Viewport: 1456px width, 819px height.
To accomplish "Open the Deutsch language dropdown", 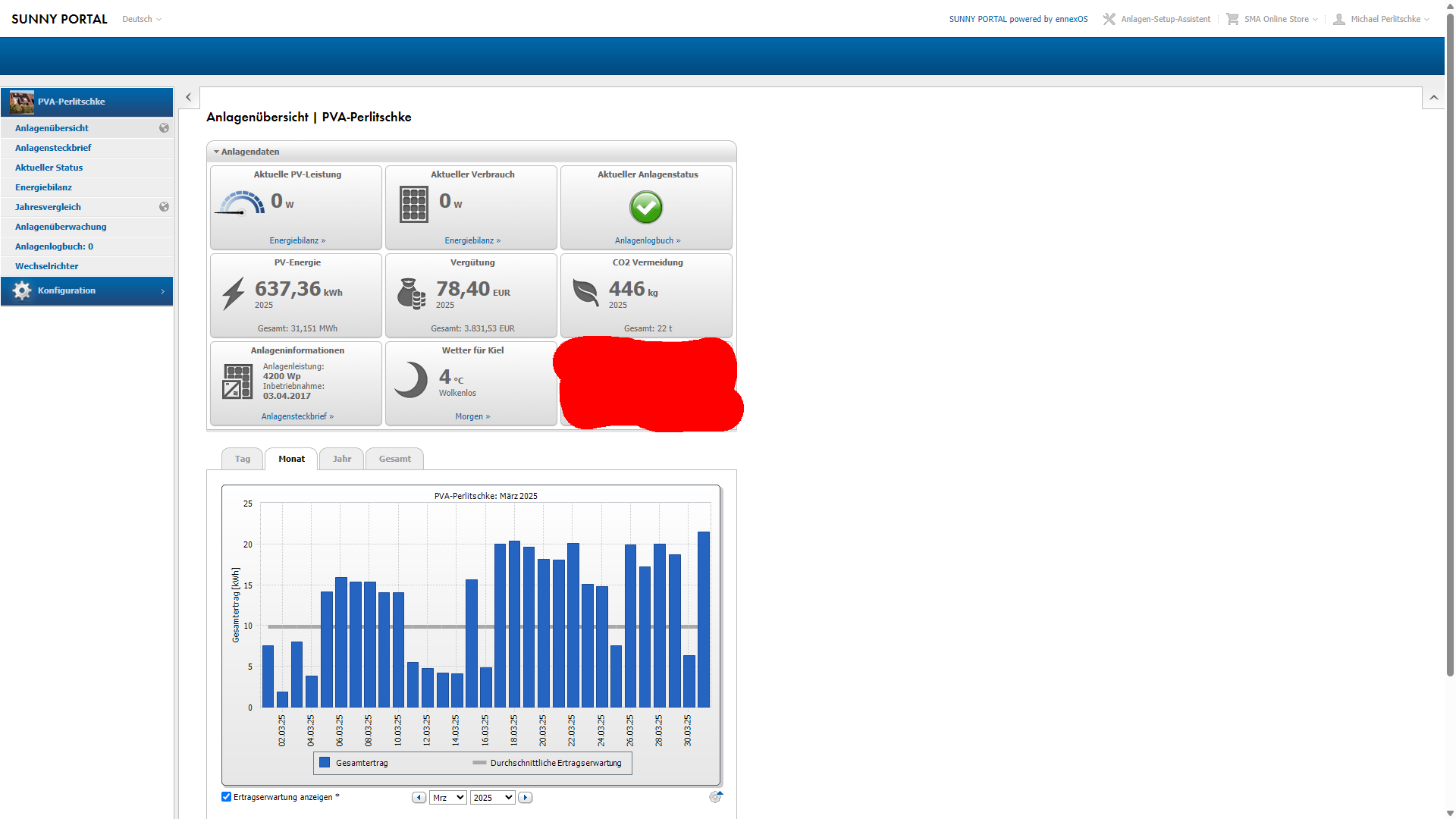I will (142, 19).
